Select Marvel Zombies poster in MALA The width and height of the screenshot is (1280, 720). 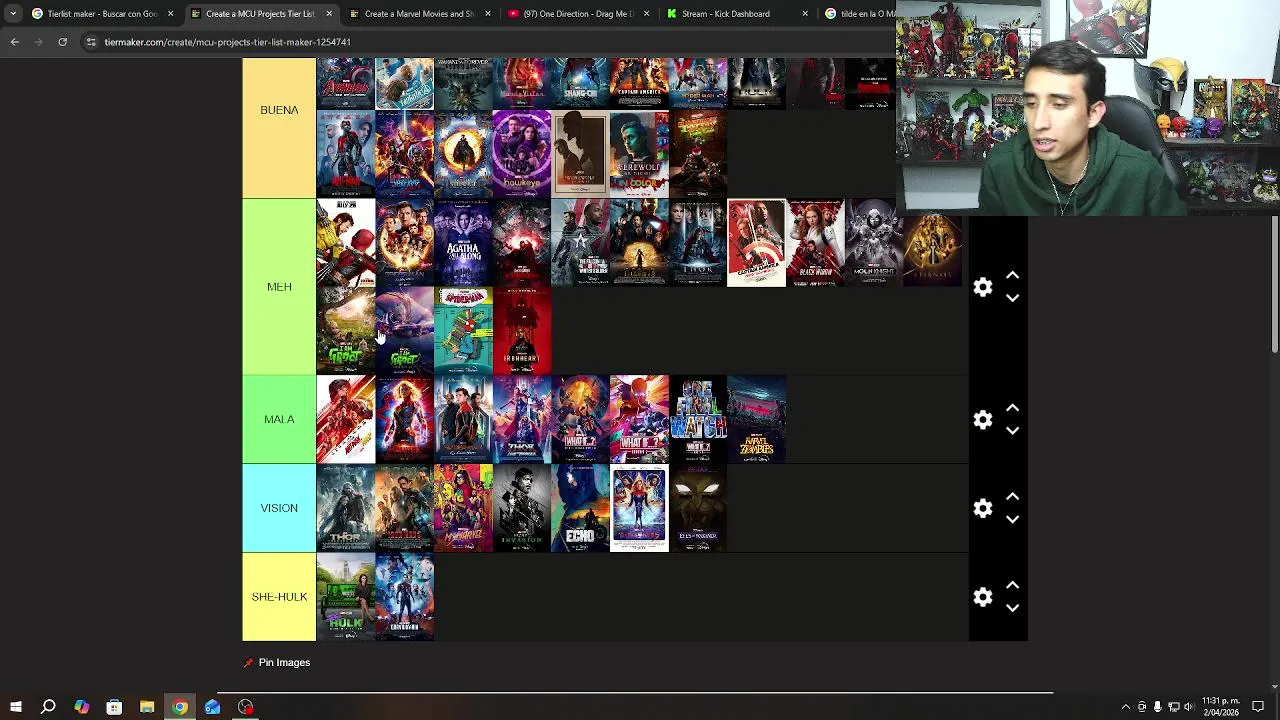coord(757,419)
